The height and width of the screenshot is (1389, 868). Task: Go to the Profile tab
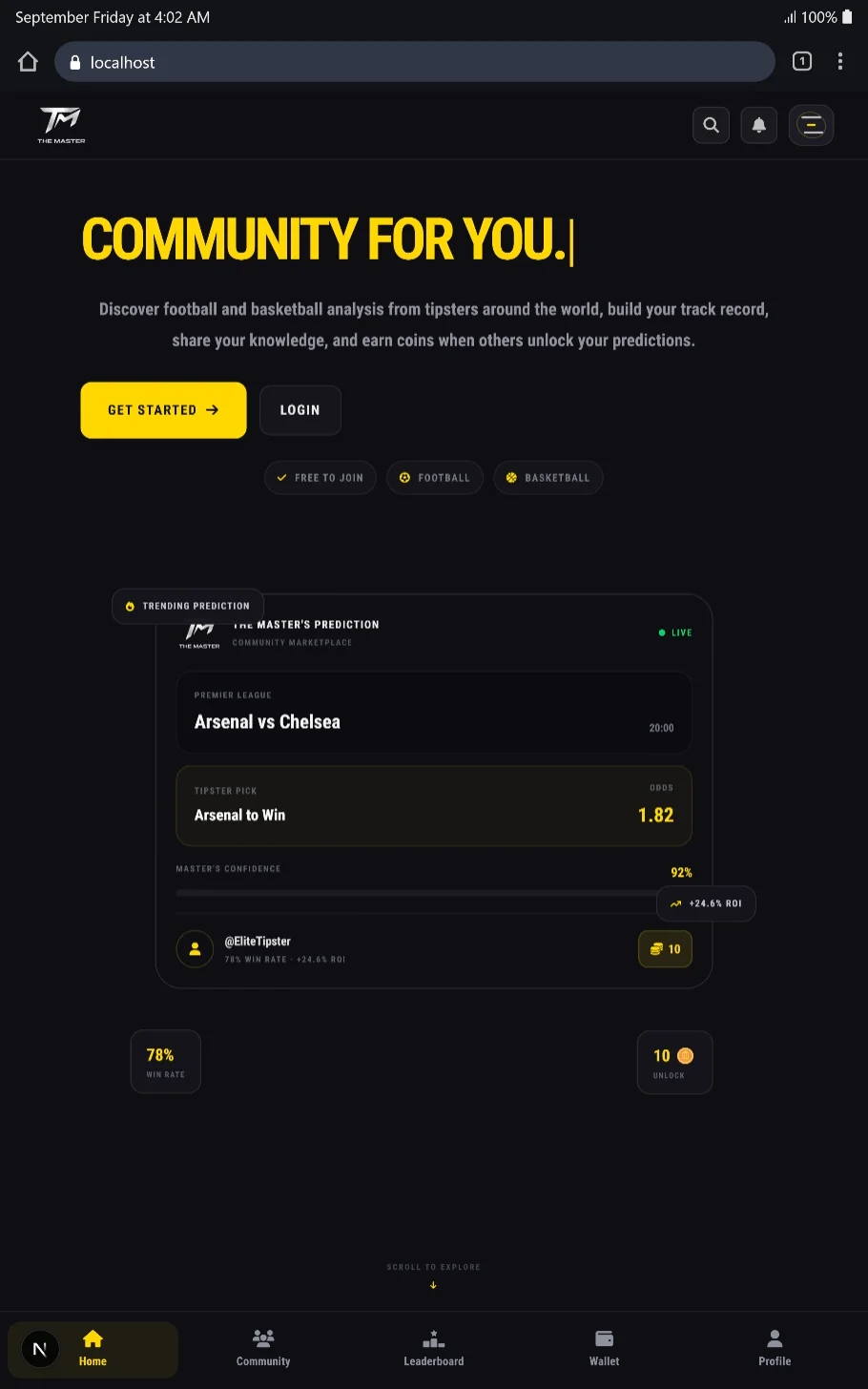point(775,1348)
